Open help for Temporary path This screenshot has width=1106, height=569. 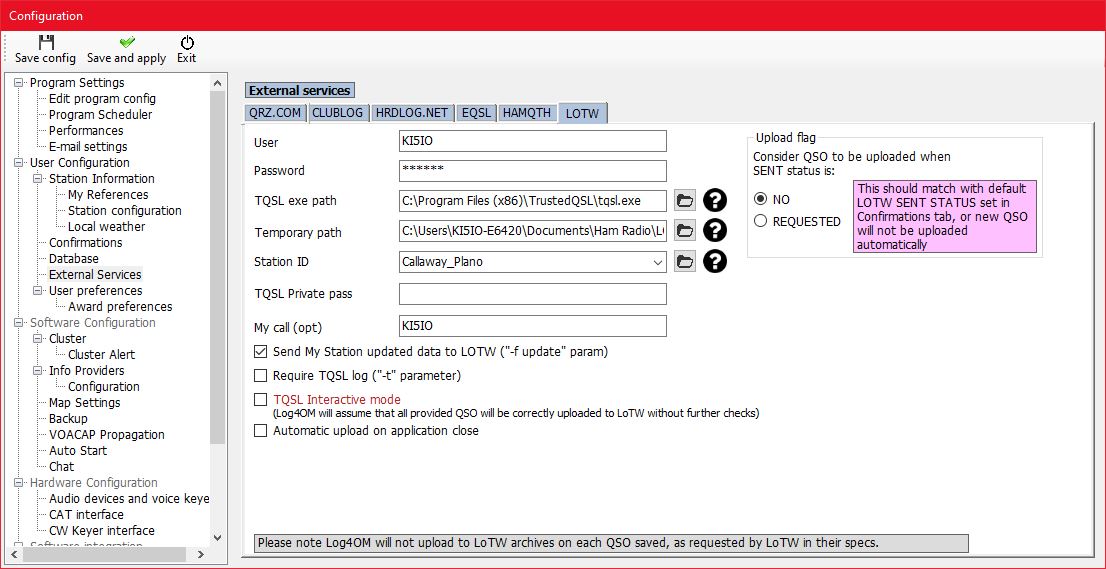coord(715,230)
